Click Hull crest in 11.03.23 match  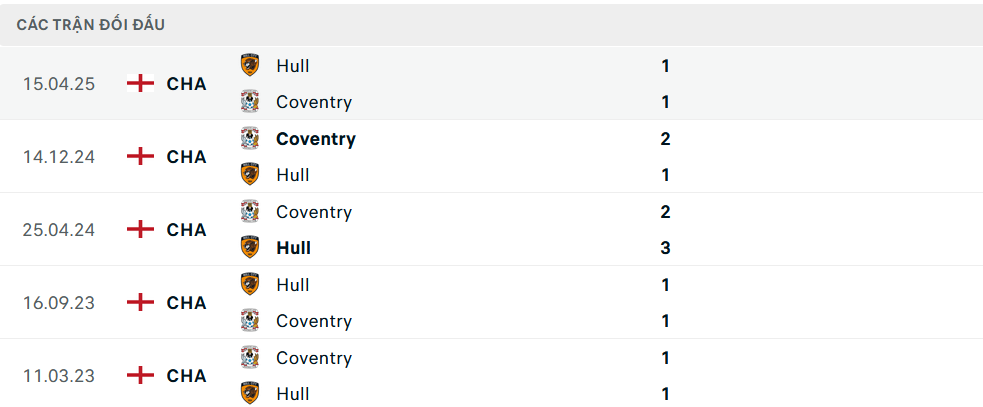pyautogui.click(x=250, y=393)
